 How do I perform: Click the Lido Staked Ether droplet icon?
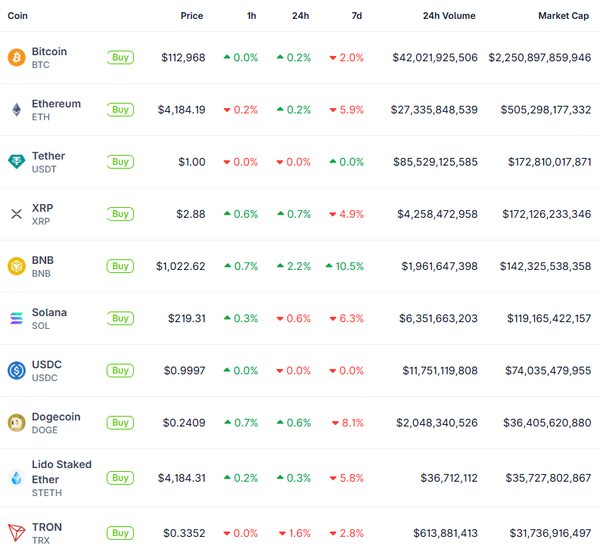coord(16,478)
